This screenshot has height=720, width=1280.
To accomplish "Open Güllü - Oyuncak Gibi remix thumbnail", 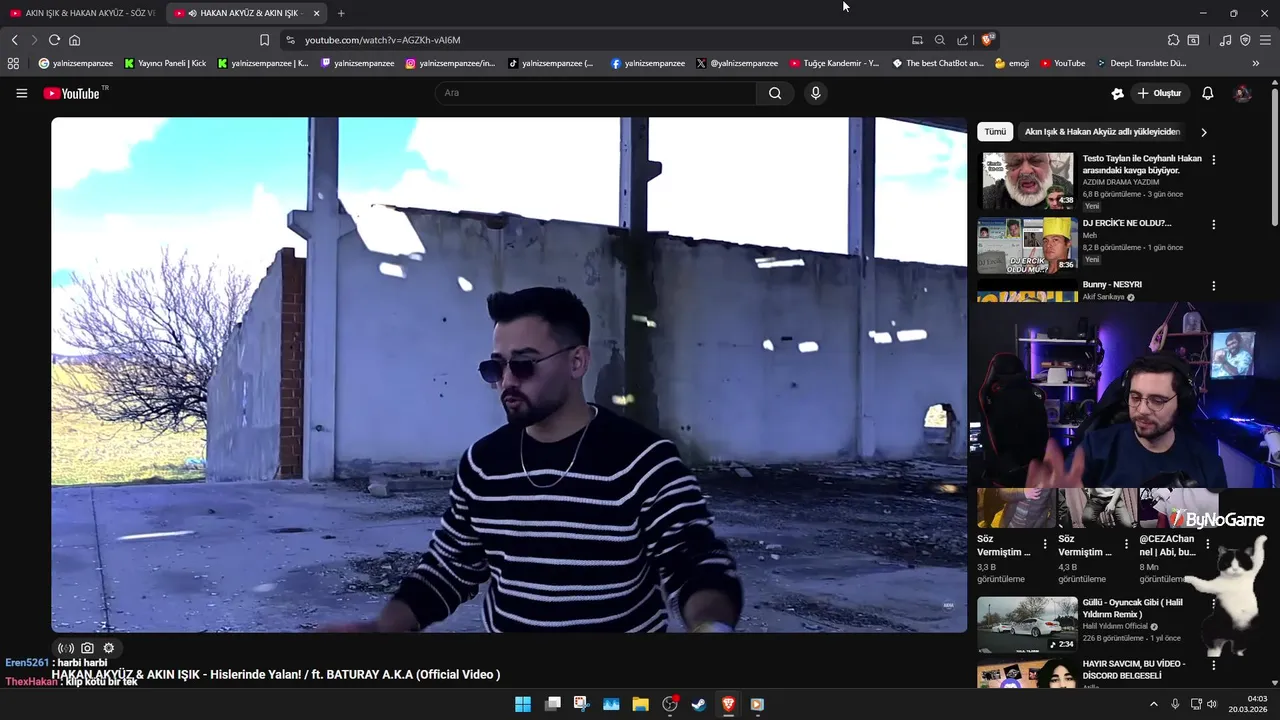I will coord(1026,625).
